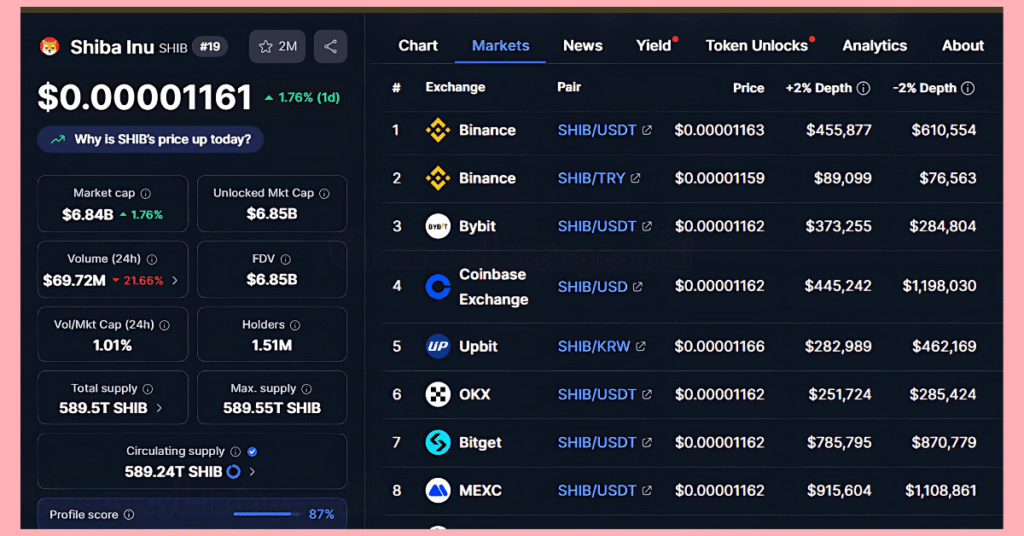Open Binance SHIB/TRY pair link
Viewport: 1024px width, 536px height.
(x=591, y=178)
